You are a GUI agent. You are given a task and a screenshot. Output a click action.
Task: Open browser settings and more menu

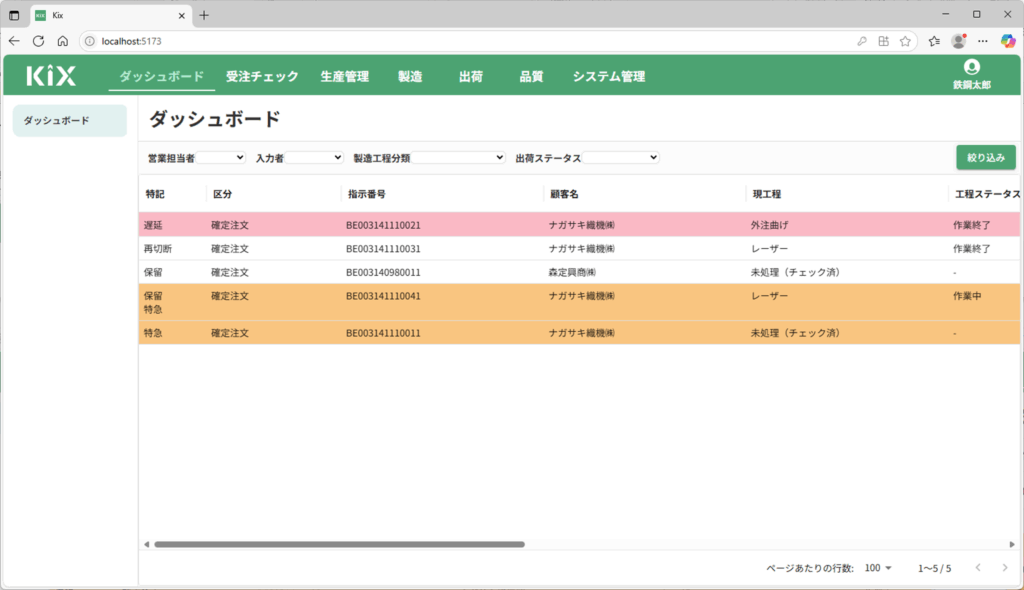[x=983, y=41]
